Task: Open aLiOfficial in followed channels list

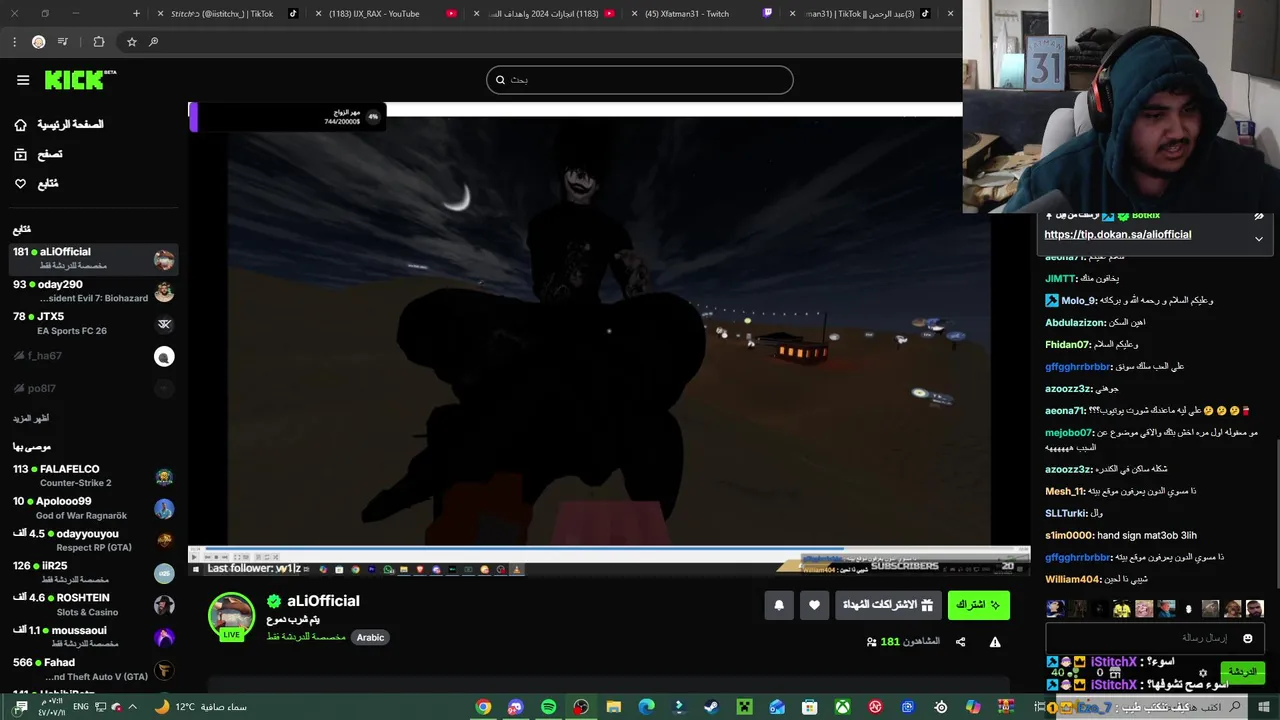Action: pos(93,258)
